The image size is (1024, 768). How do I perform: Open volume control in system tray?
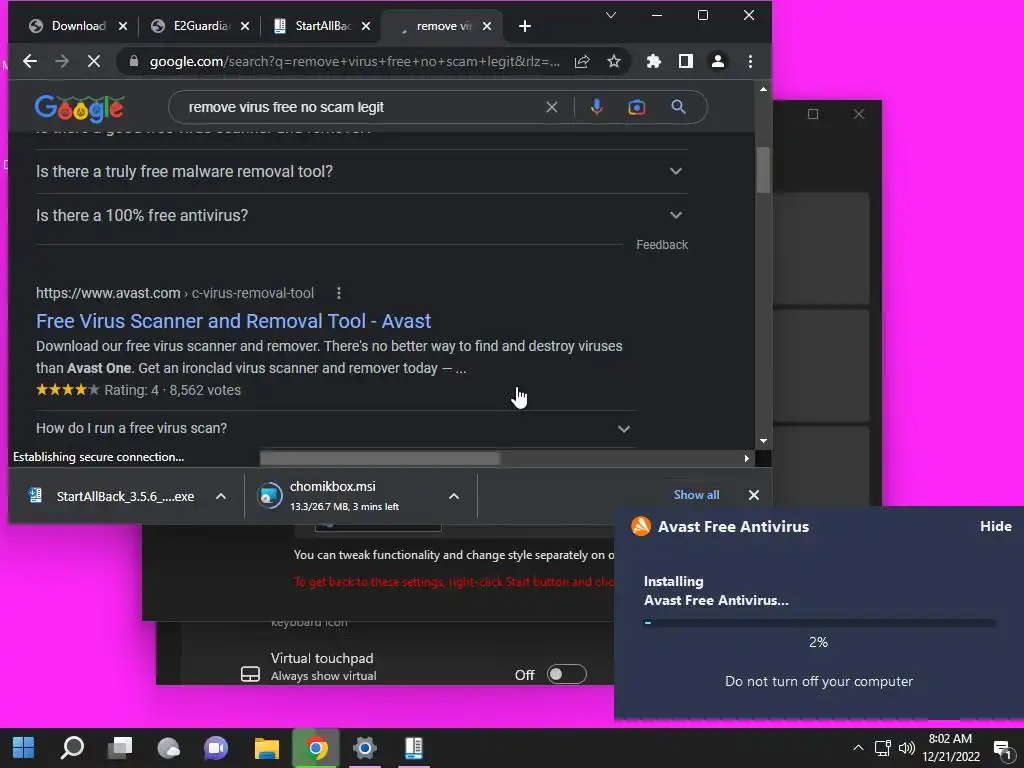click(906, 748)
